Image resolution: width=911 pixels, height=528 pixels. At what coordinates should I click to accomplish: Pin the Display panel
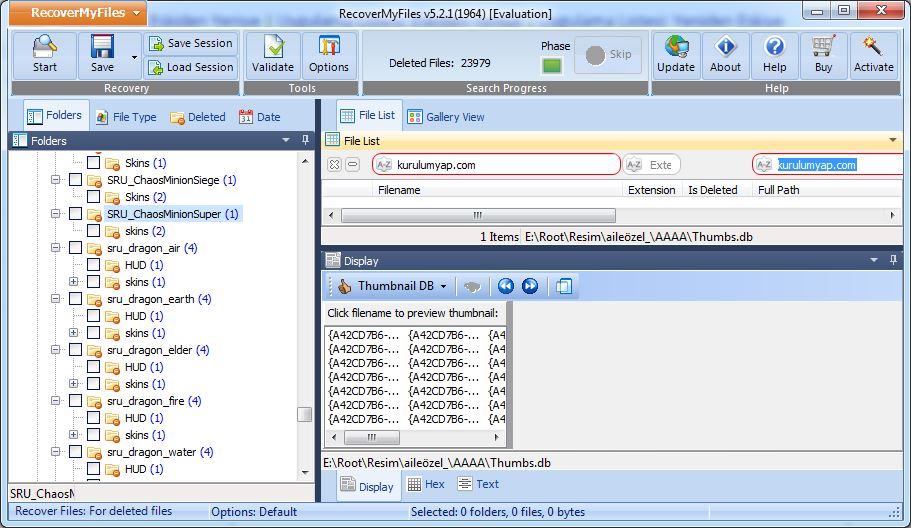click(893, 260)
